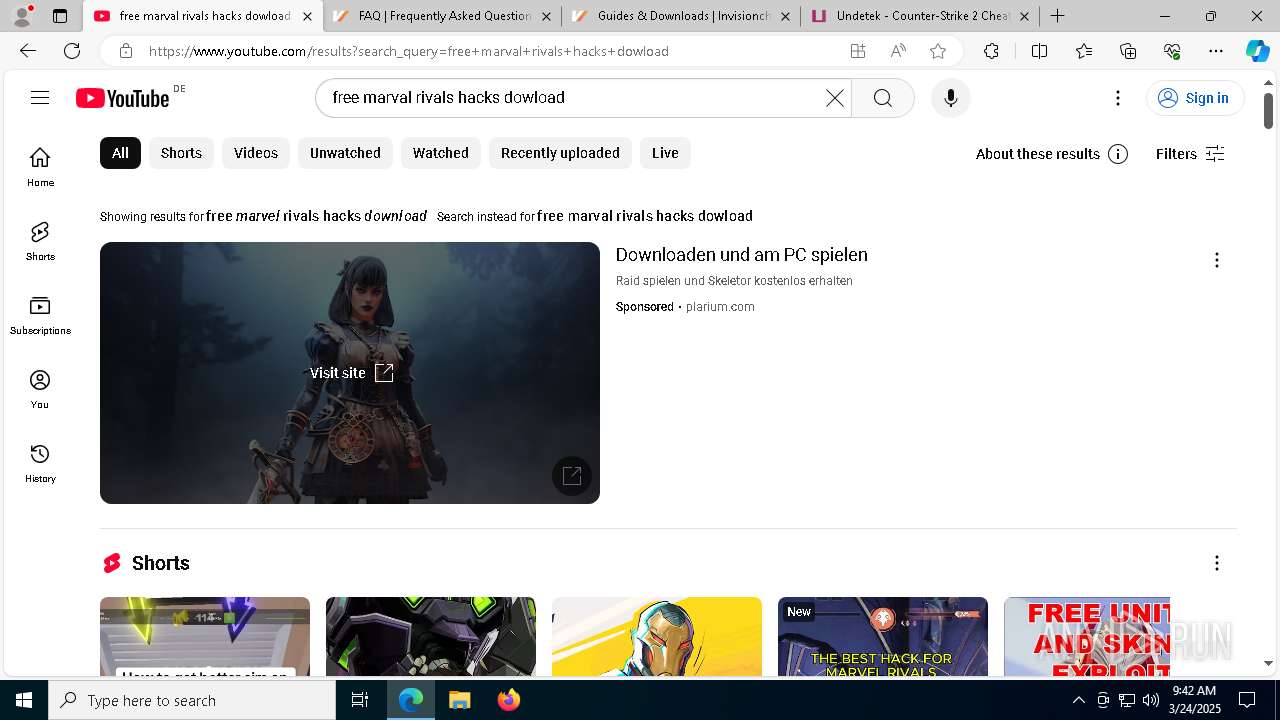Open Read aloud in address bar
Screen dimensions: 1280x720
(x=898, y=51)
